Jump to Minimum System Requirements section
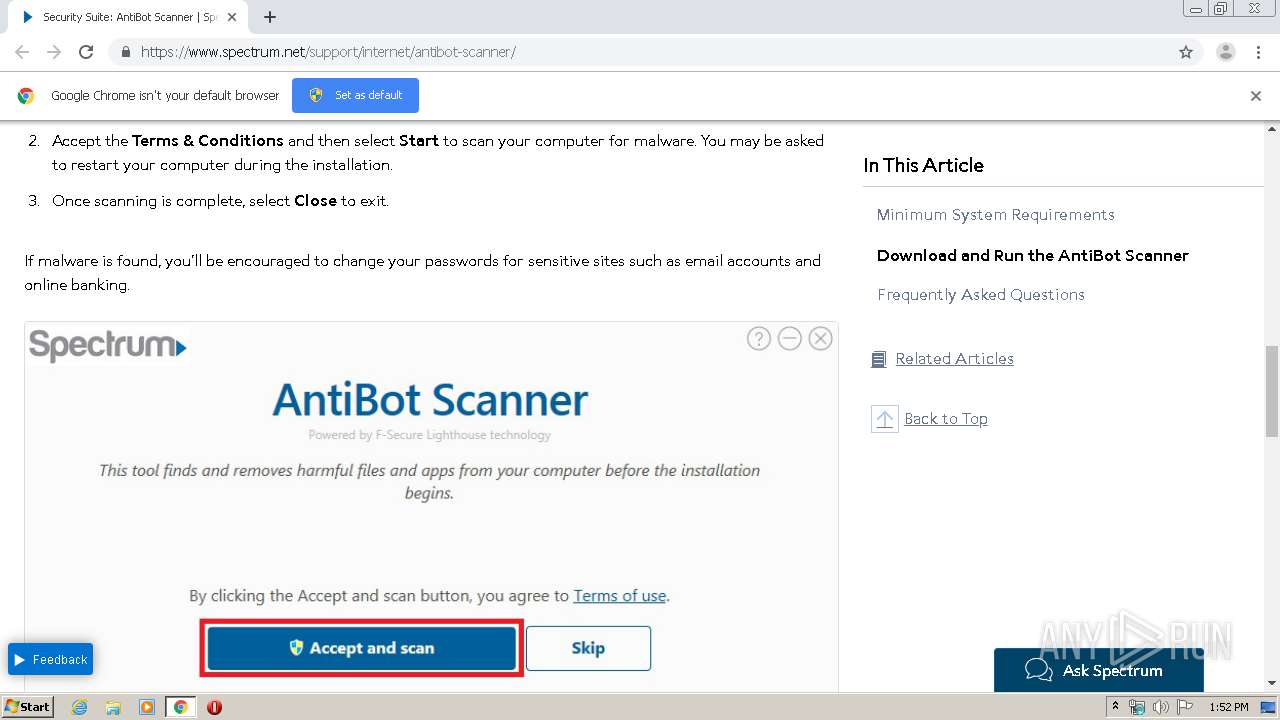This screenshot has height=720, width=1280. (995, 215)
